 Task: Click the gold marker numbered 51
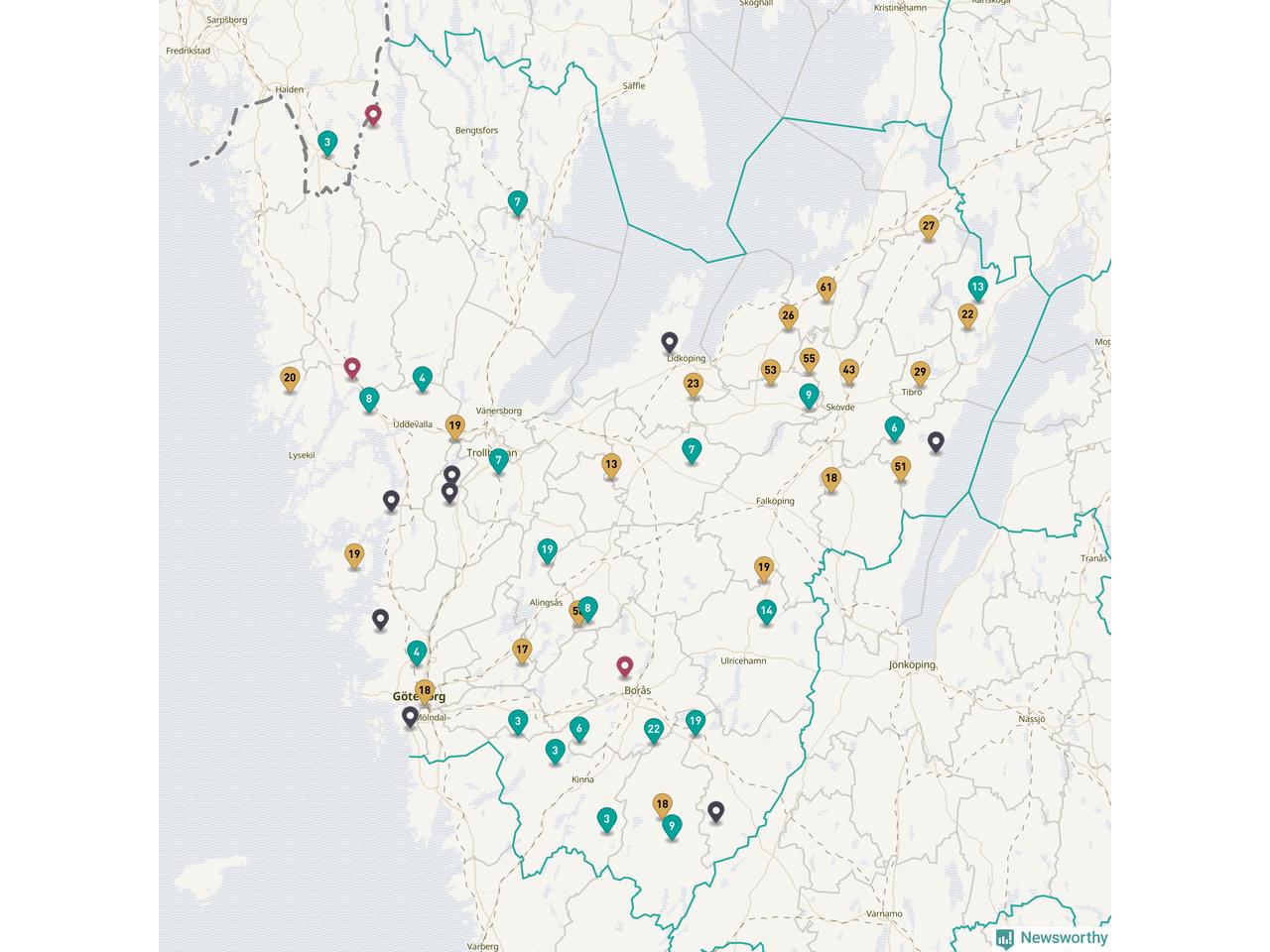pyautogui.click(x=901, y=466)
